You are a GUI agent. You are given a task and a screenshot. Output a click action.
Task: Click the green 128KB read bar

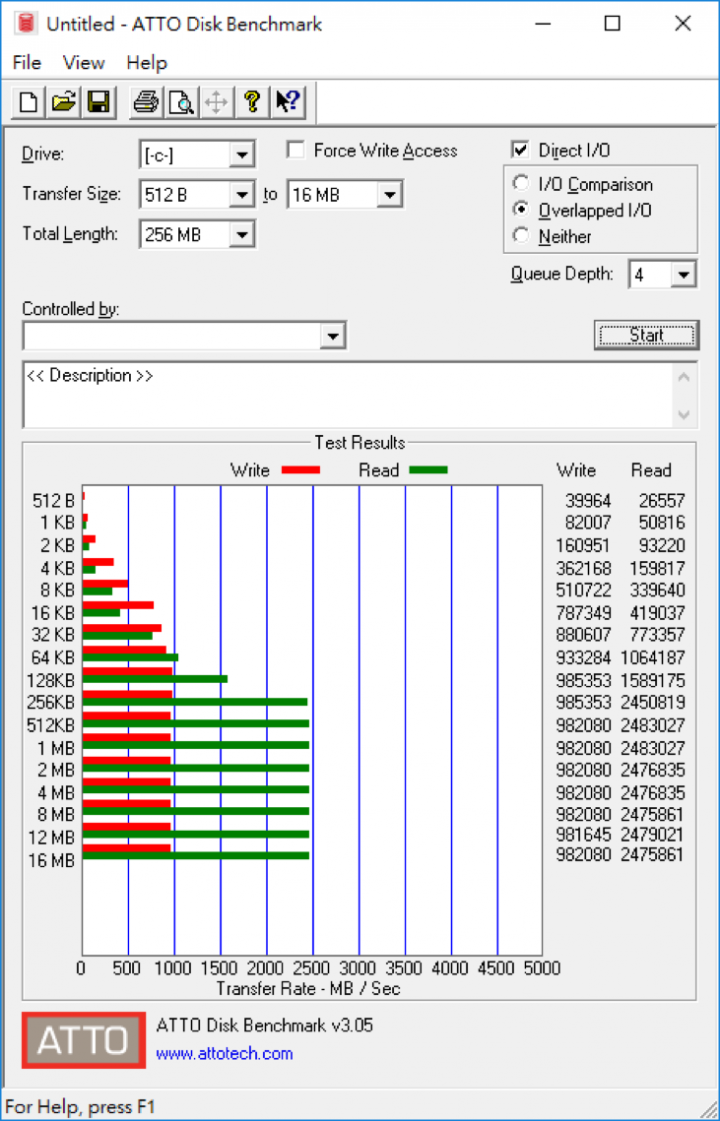pos(155,678)
